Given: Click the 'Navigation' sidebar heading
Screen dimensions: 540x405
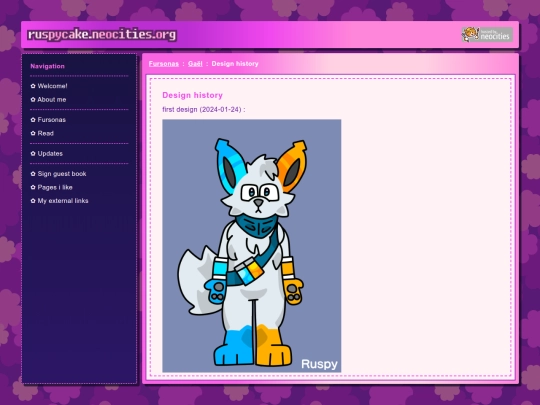Looking at the screenshot, I should tap(48, 66).
